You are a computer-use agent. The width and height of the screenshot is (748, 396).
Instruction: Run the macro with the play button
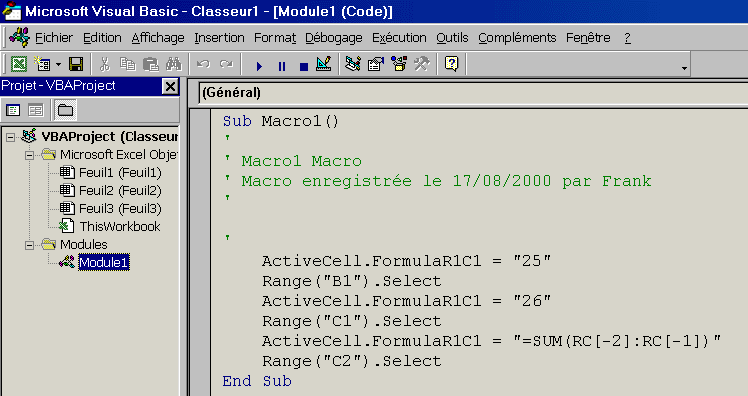[x=259, y=66]
